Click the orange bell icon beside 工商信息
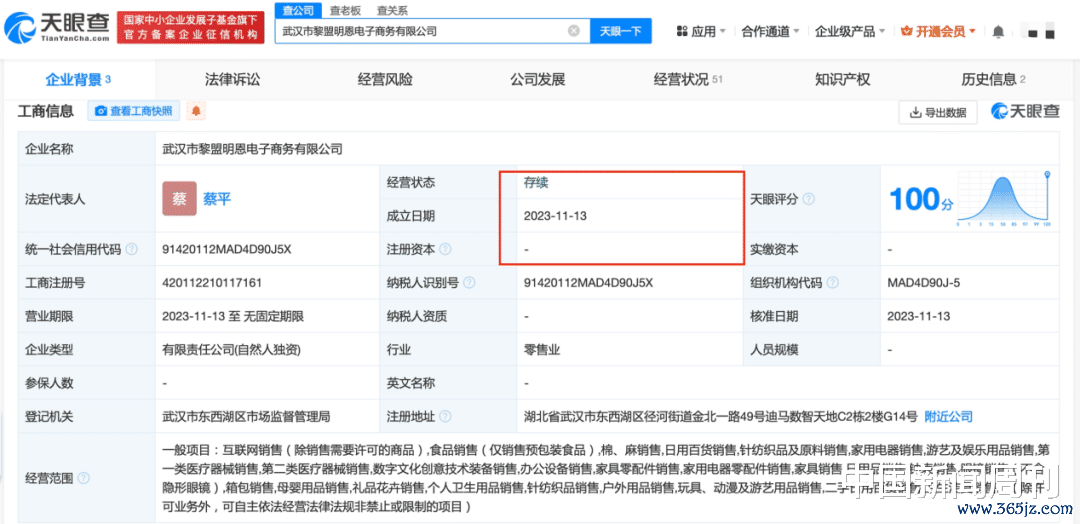 [x=197, y=111]
